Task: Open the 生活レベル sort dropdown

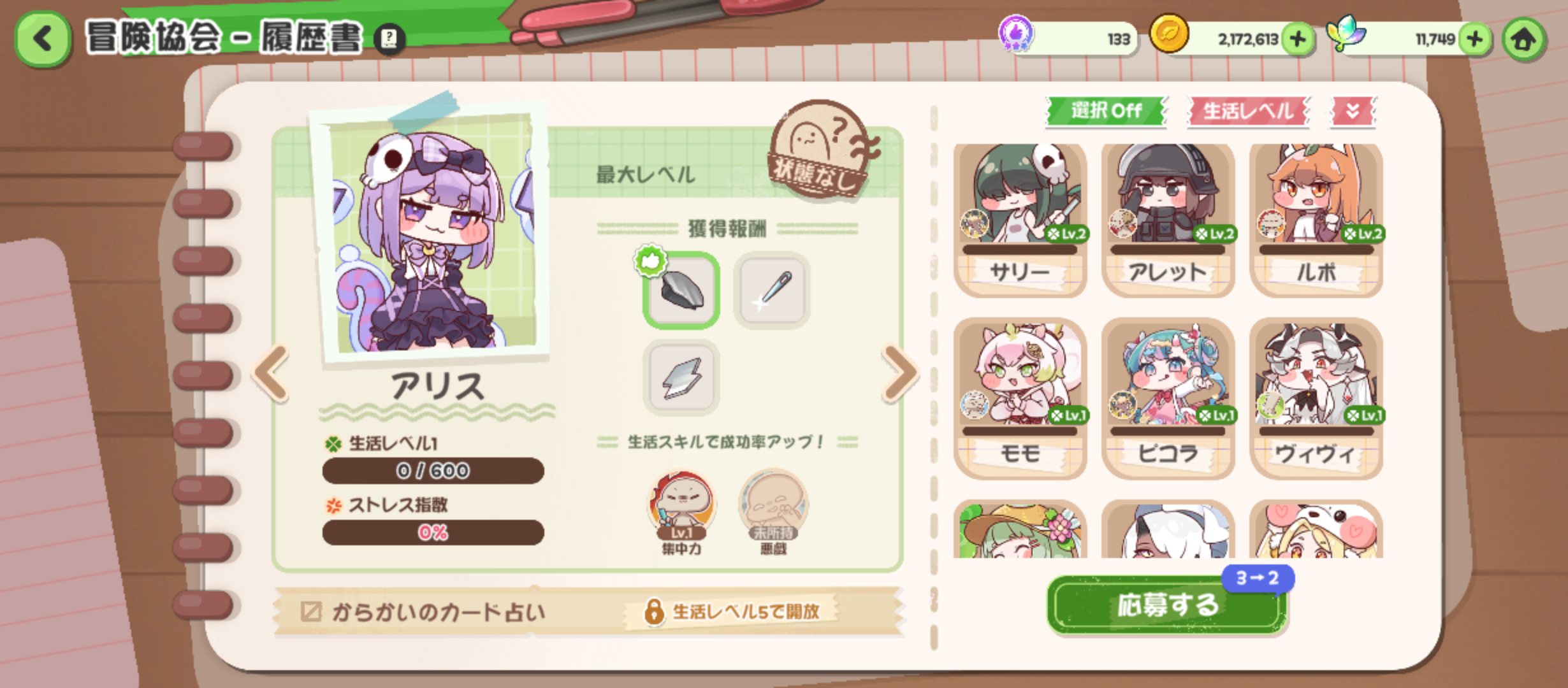Action: 1248,111
